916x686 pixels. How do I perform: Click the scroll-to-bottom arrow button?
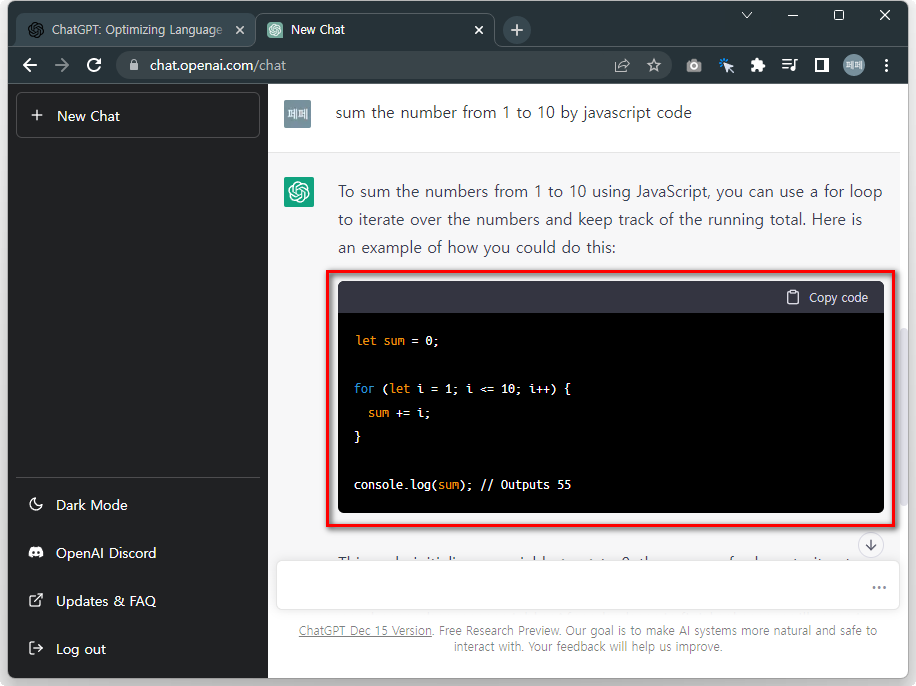click(x=870, y=545)
